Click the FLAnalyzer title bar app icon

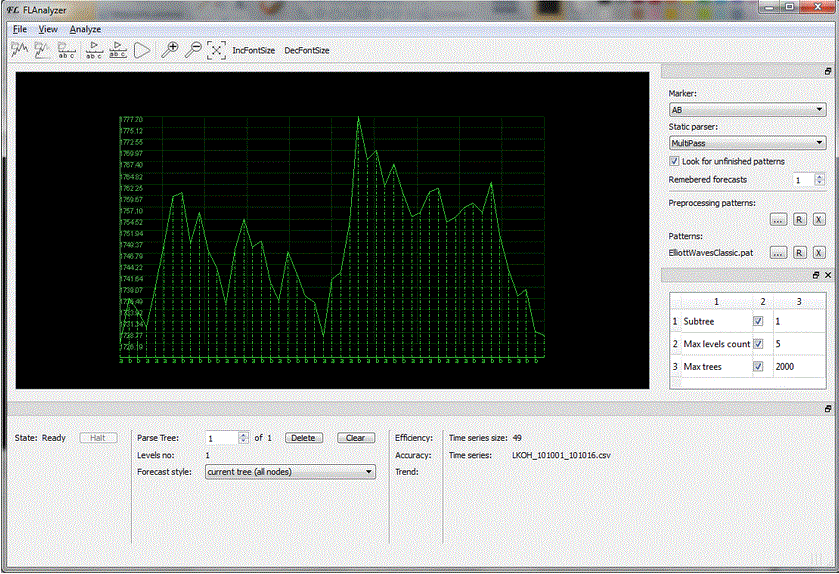tap(12, 10)
